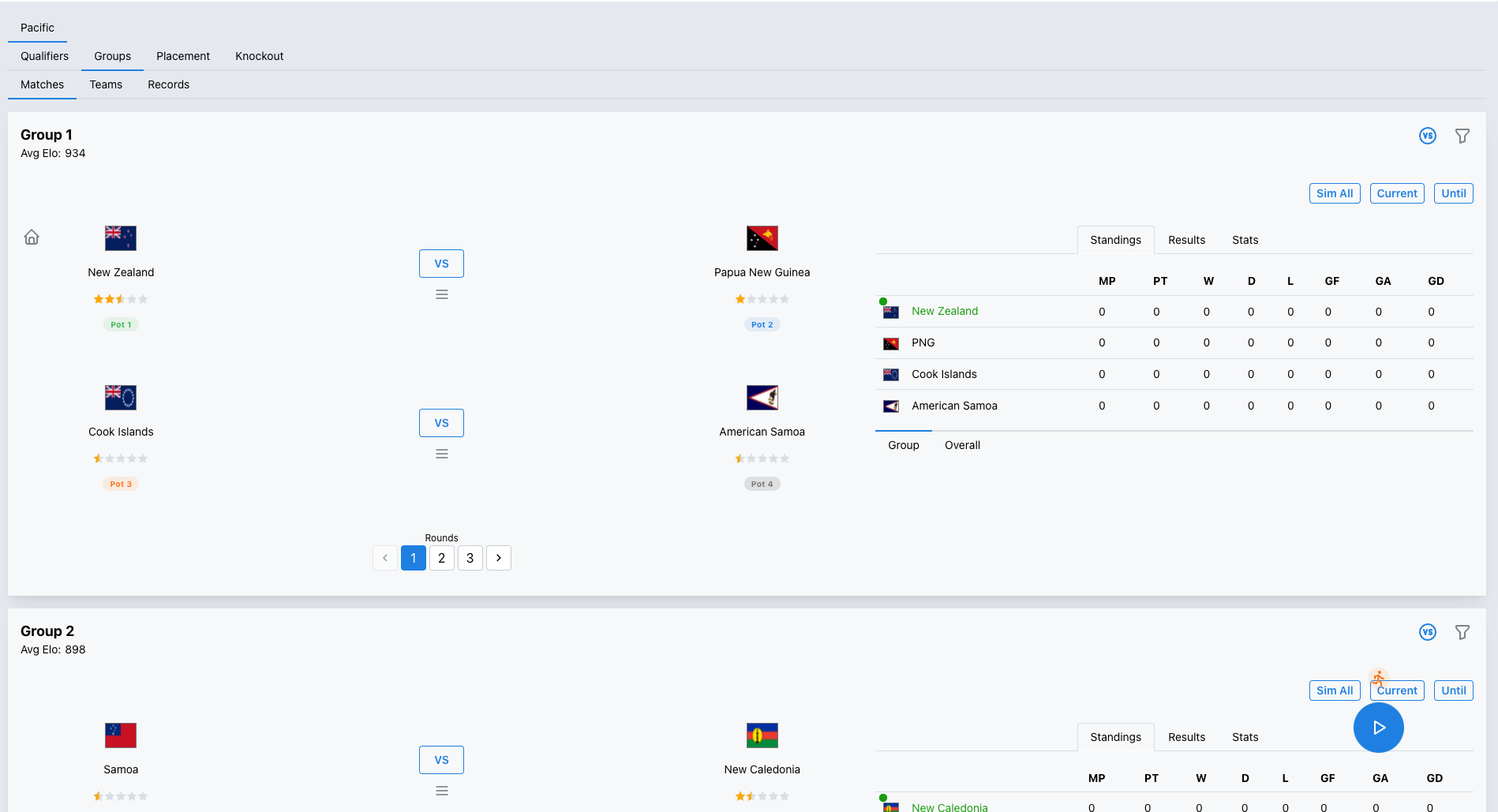Select Group 2 Results tab
Image resolution: width=1498 pixels, height=812 pixels.
point(1186,737)
